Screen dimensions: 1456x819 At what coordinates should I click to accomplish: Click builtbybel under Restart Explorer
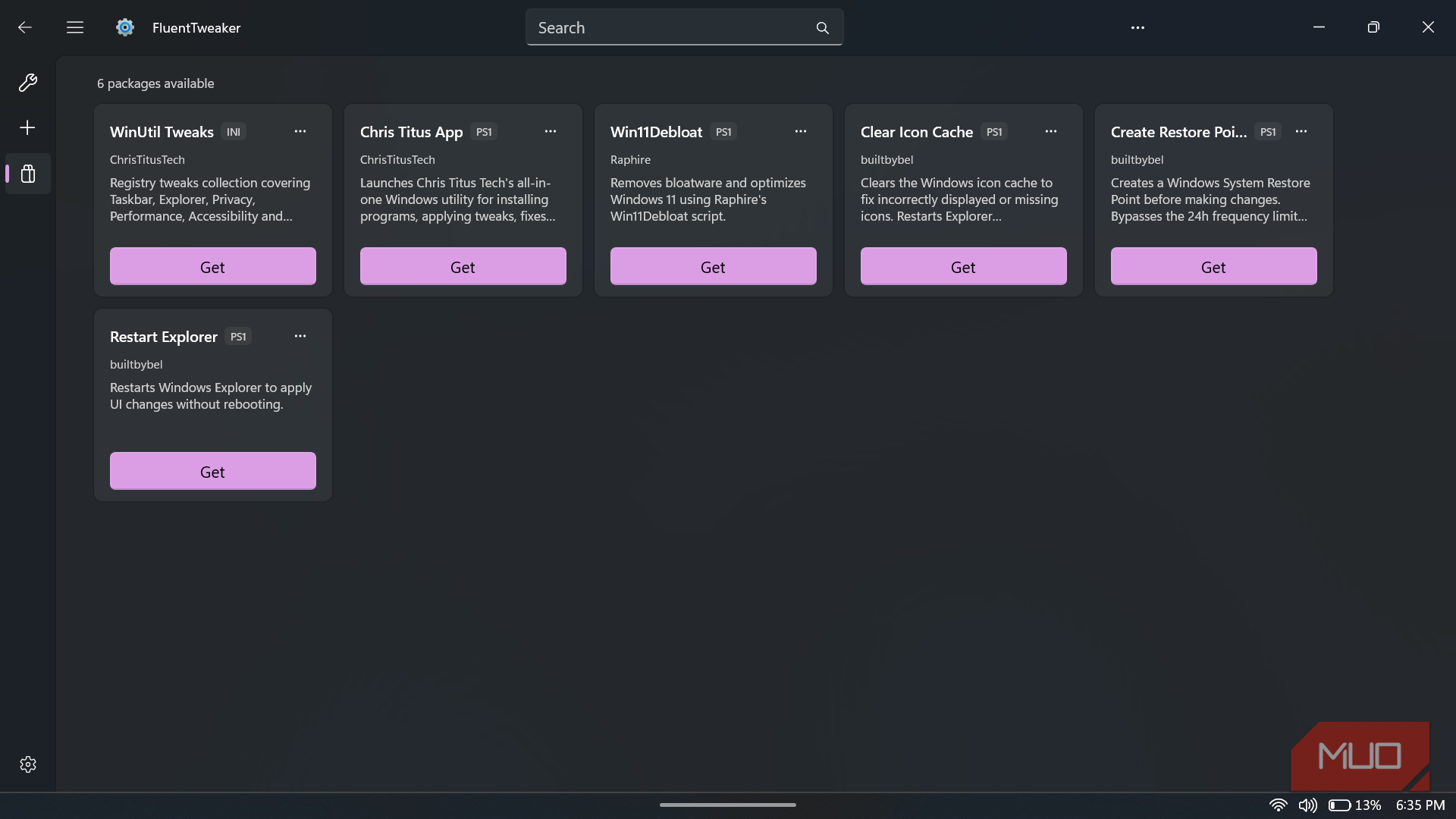pyautogui.click(x=136, y=365)
